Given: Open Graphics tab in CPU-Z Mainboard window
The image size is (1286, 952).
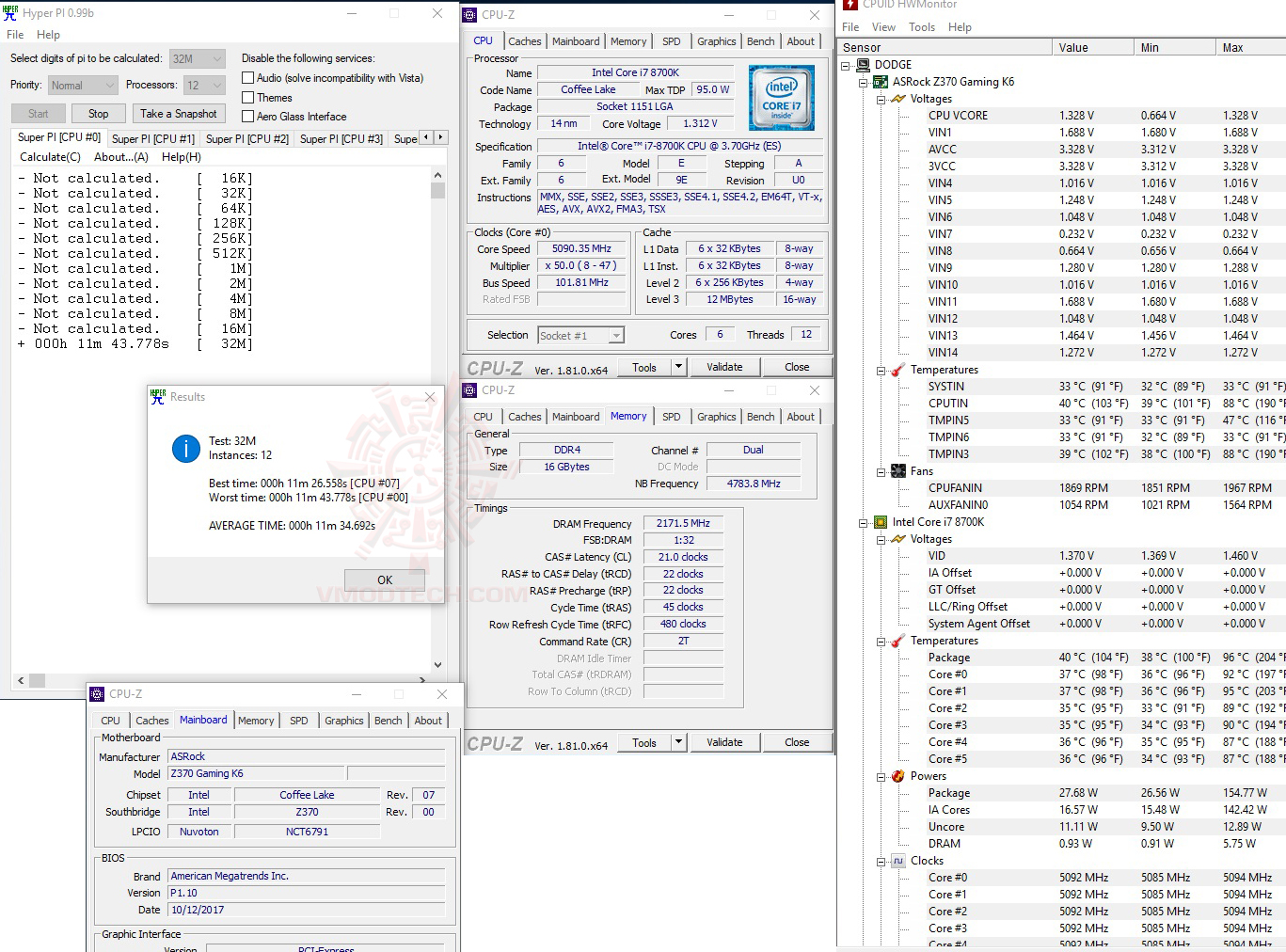Looking at the screenshot, I should pos(344,721).
